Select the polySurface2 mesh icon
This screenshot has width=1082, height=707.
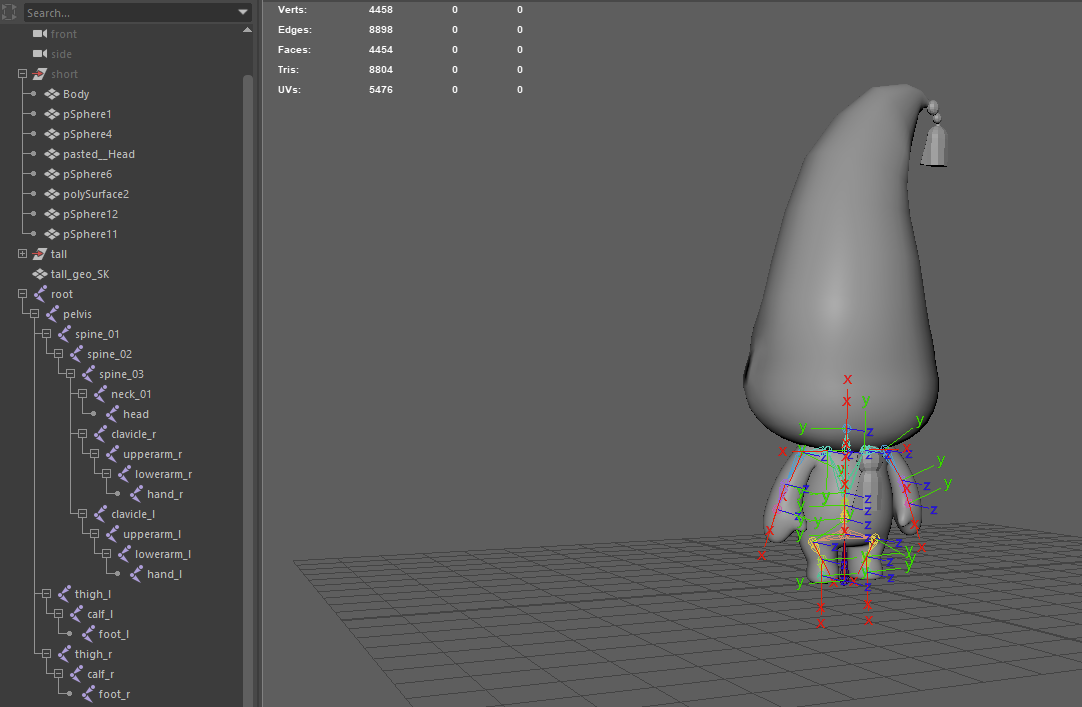52,194
